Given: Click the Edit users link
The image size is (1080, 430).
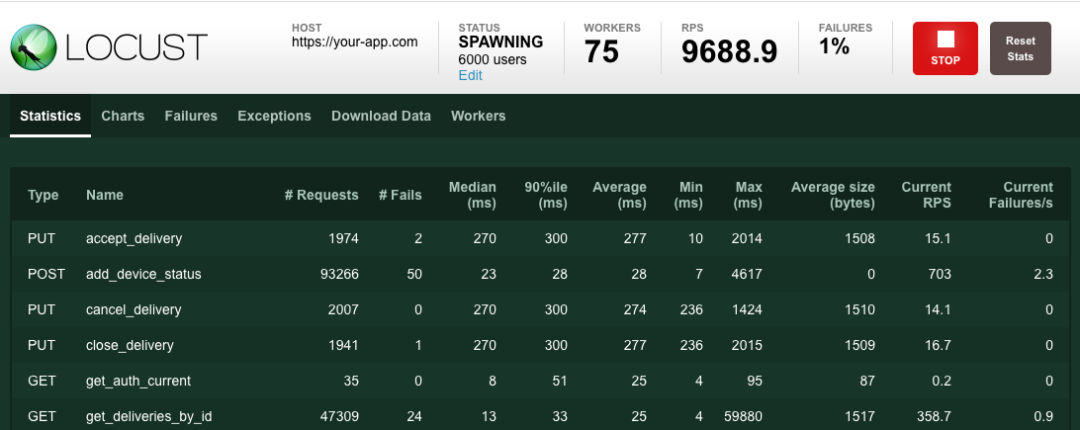Looking at the screenshot, I should tap(470, 76).
